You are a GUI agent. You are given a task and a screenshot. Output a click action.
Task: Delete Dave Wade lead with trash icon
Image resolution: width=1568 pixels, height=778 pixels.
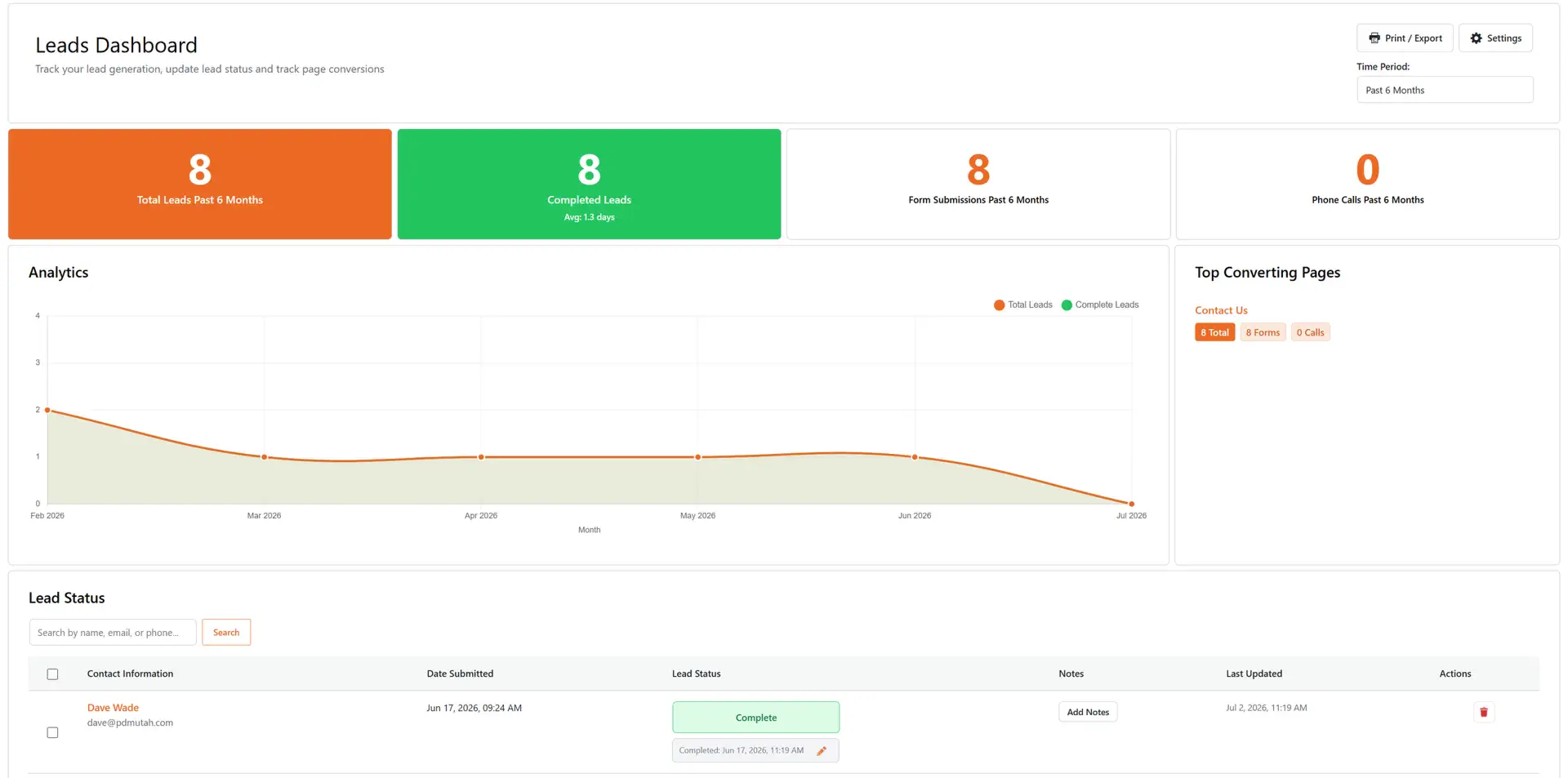coord(1484,713)
